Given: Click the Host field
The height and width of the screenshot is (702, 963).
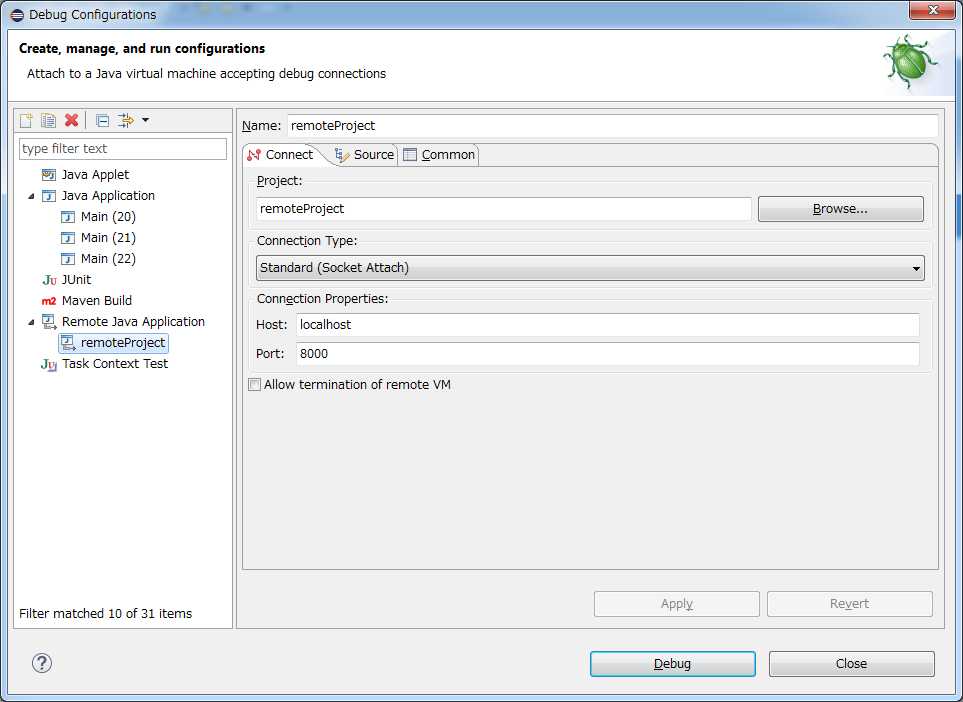Looking at the screenshot, I should pos(607,324).
